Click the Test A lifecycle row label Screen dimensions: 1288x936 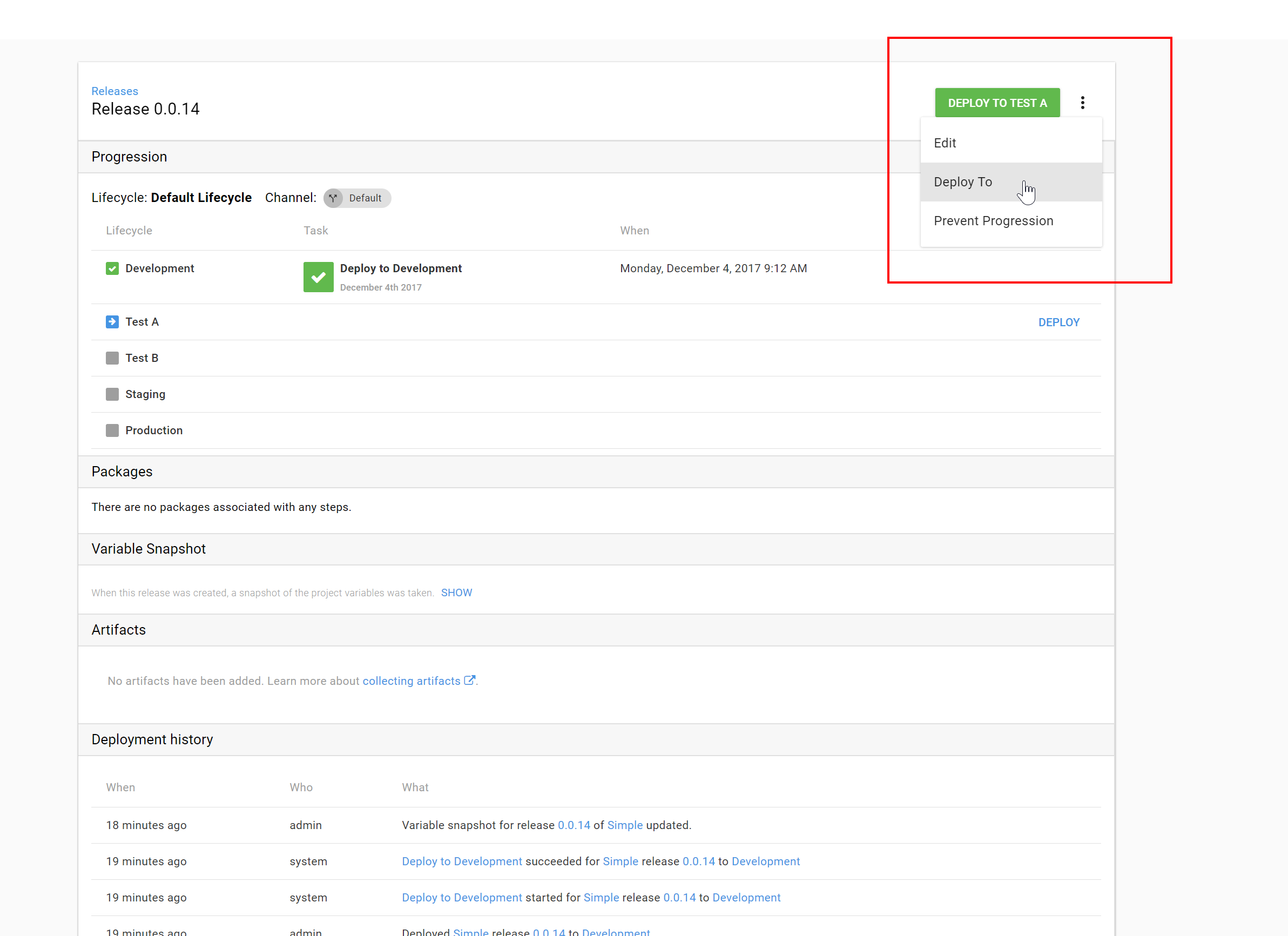click(142, 322)
